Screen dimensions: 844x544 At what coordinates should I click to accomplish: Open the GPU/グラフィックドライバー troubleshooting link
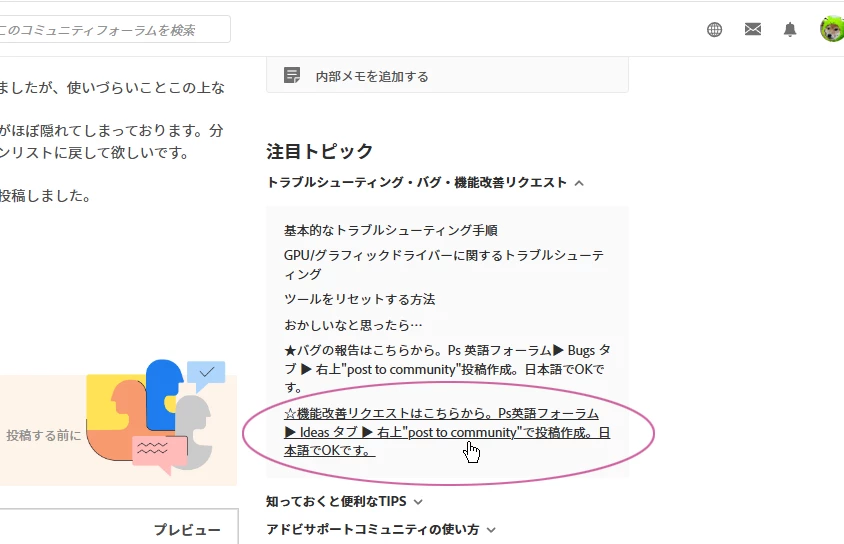444,264
